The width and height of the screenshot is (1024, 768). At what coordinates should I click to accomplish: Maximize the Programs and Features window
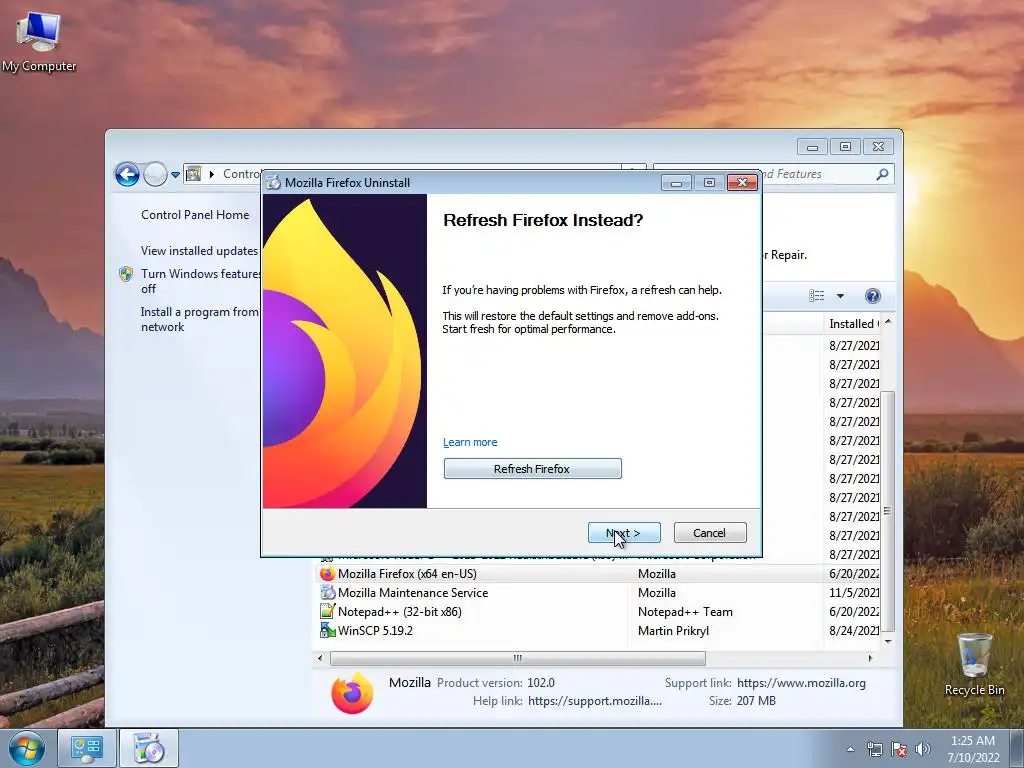click(845, 146)
